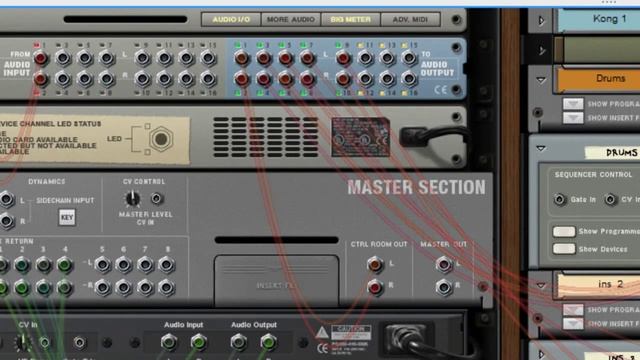Click the Kong 1 device name label
This screenshot has width=640, height=360.
(600, 19)
